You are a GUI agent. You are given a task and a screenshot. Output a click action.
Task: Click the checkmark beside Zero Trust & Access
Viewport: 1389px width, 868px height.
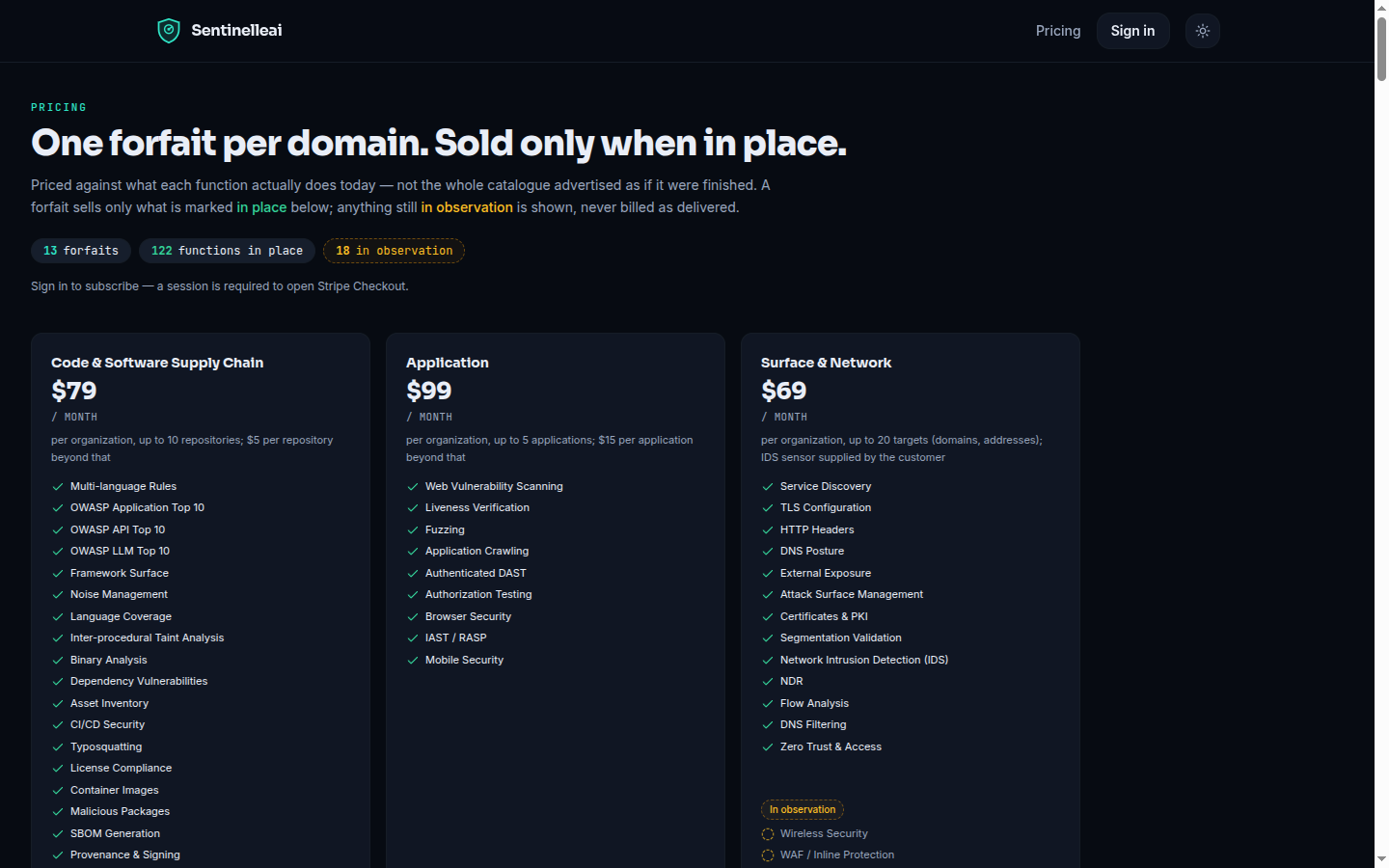tap(768, 747)
